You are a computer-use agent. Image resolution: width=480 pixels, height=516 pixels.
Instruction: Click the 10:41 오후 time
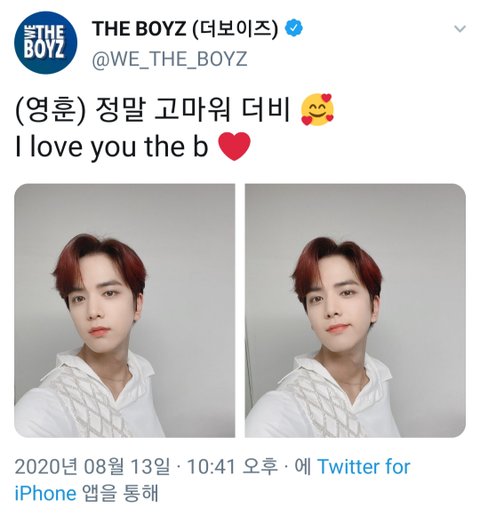(232, 467)
